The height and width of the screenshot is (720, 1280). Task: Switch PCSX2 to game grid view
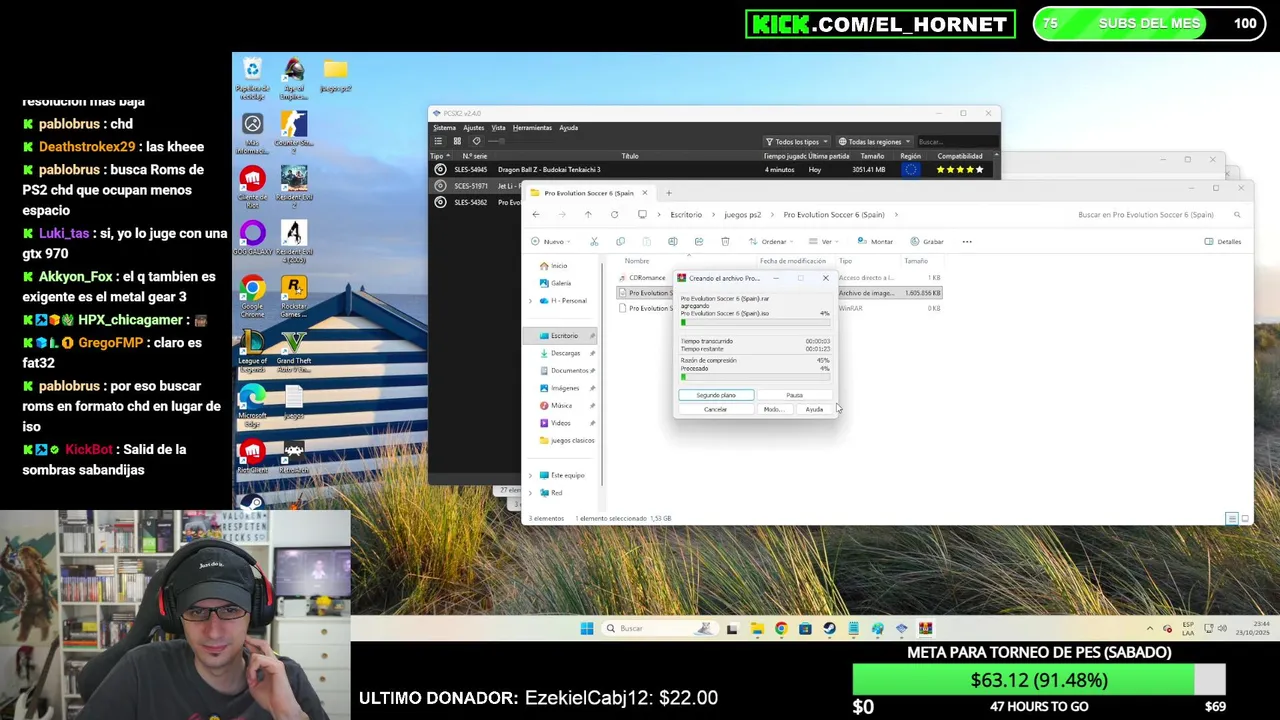(x=457, y=141)
